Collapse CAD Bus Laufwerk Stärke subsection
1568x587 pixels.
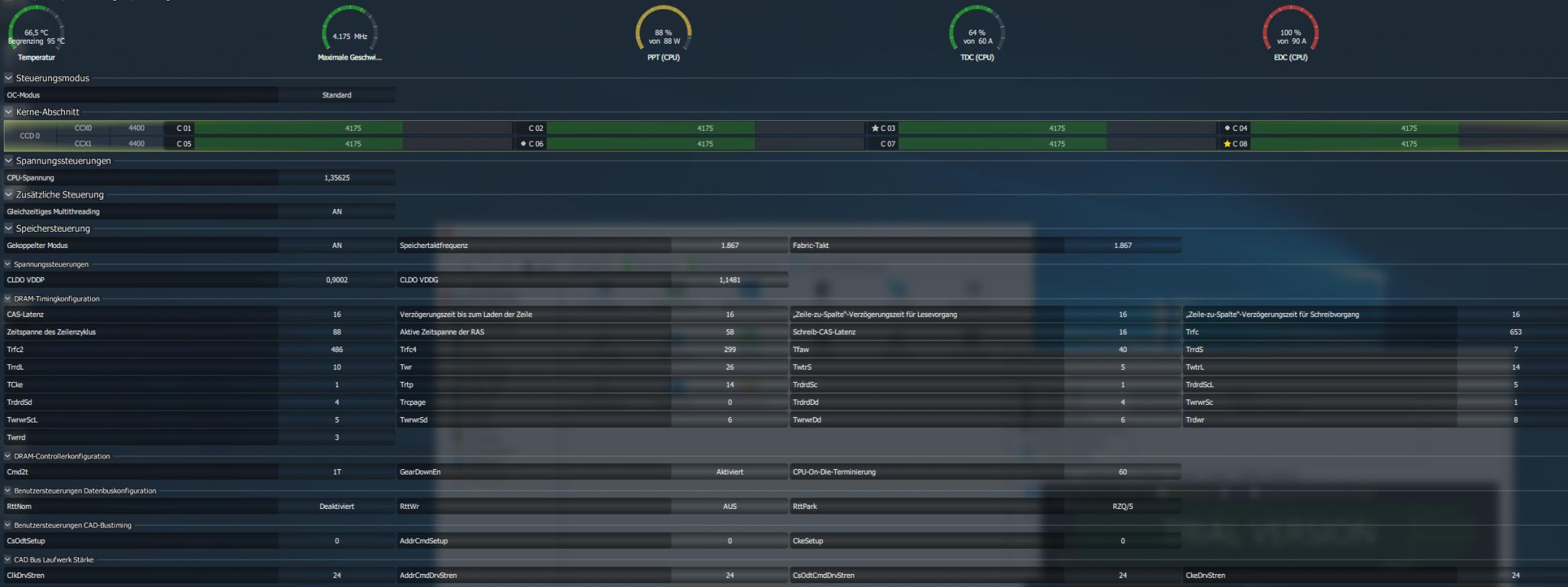click(x=8, y=559)
